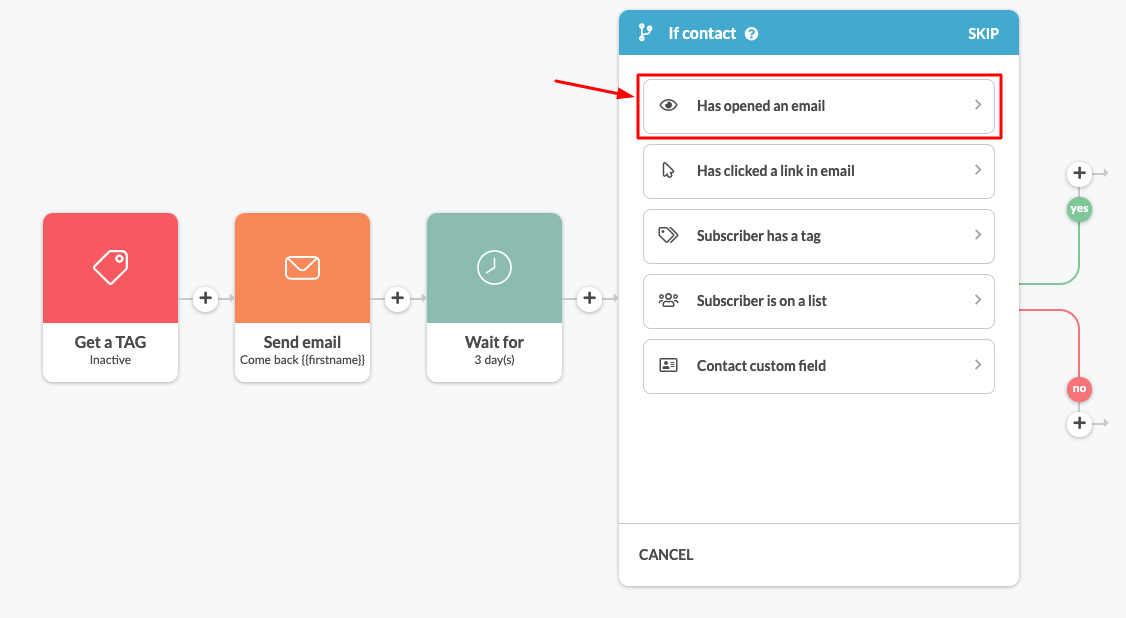Expand the Has opened an email condition
Viewport: 1126px width, 618px height.
(818, 105)
